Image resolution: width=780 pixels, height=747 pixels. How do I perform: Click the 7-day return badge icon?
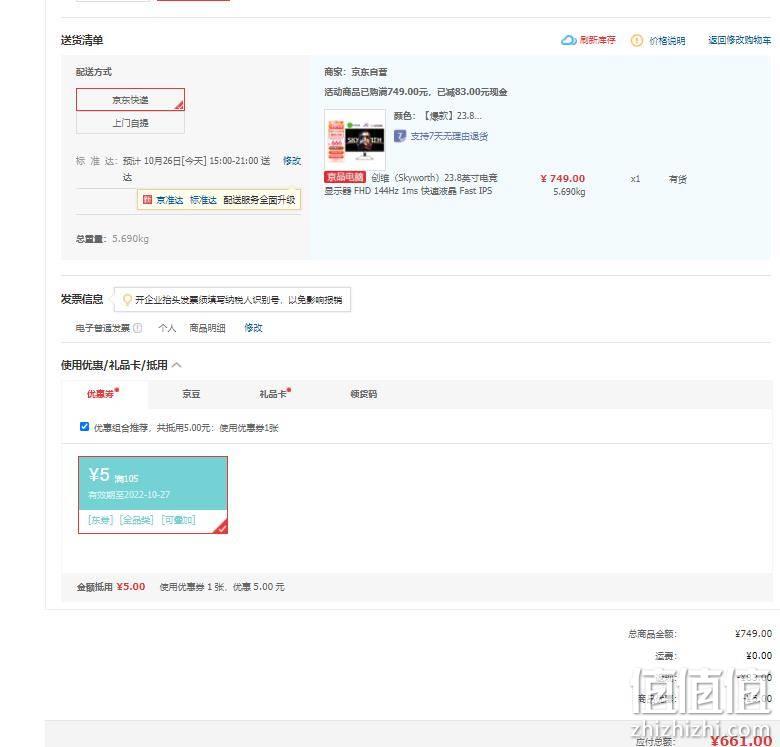pyautogui.click(x=399, y=136)
